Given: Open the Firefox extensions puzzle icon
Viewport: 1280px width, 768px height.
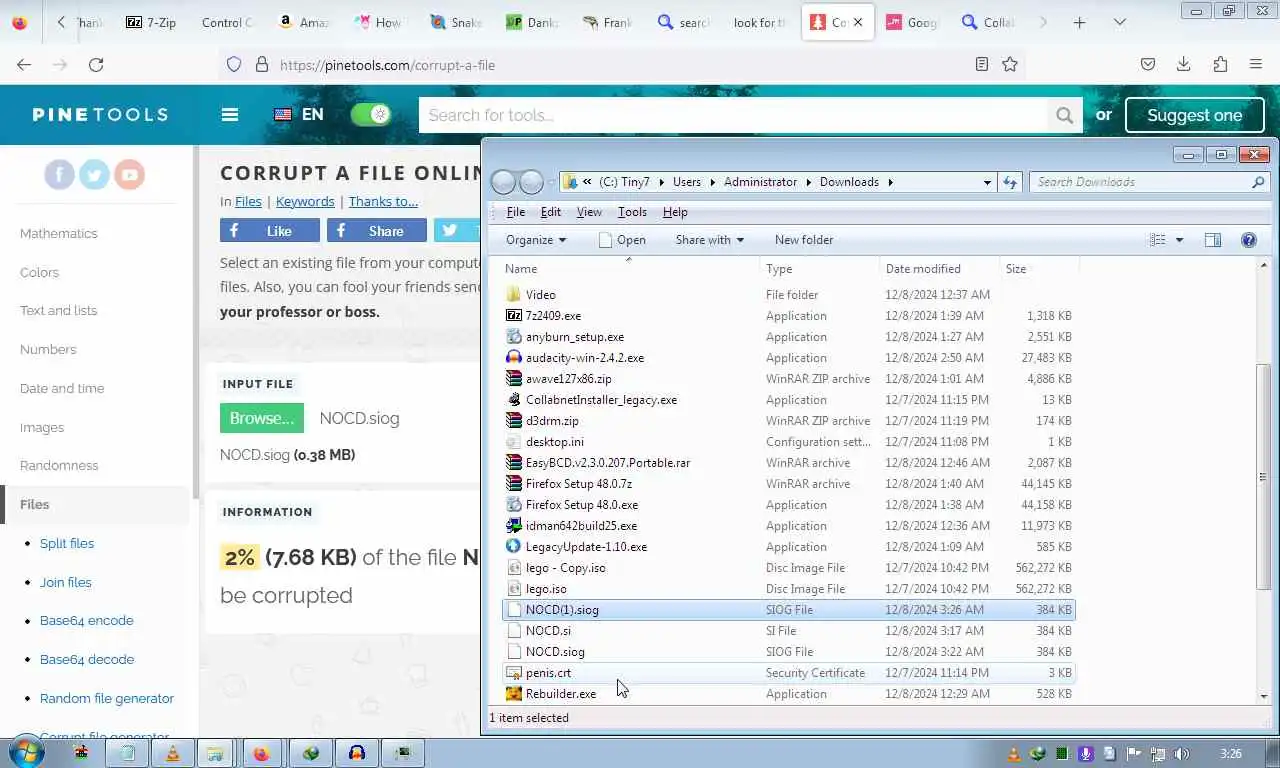Looking at the screenshot, I should pos(1220,65).
